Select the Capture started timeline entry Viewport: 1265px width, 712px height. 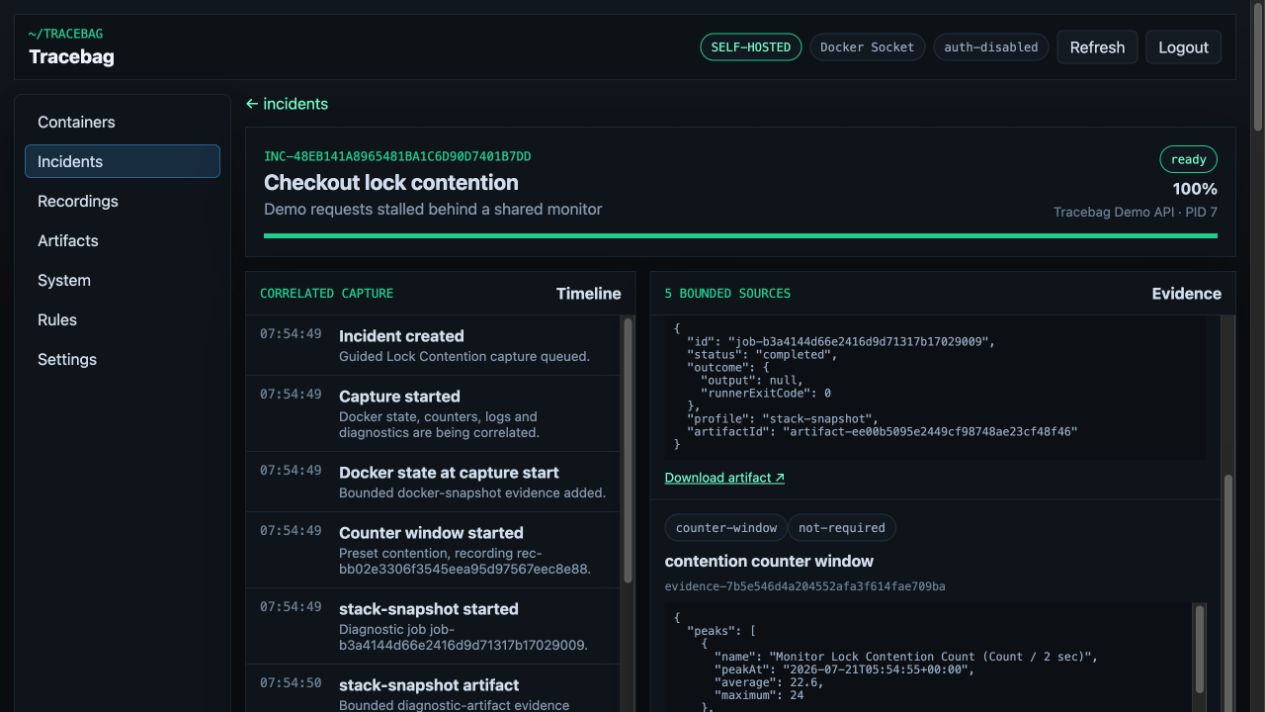pyautogui.click(x=433, y=413)
